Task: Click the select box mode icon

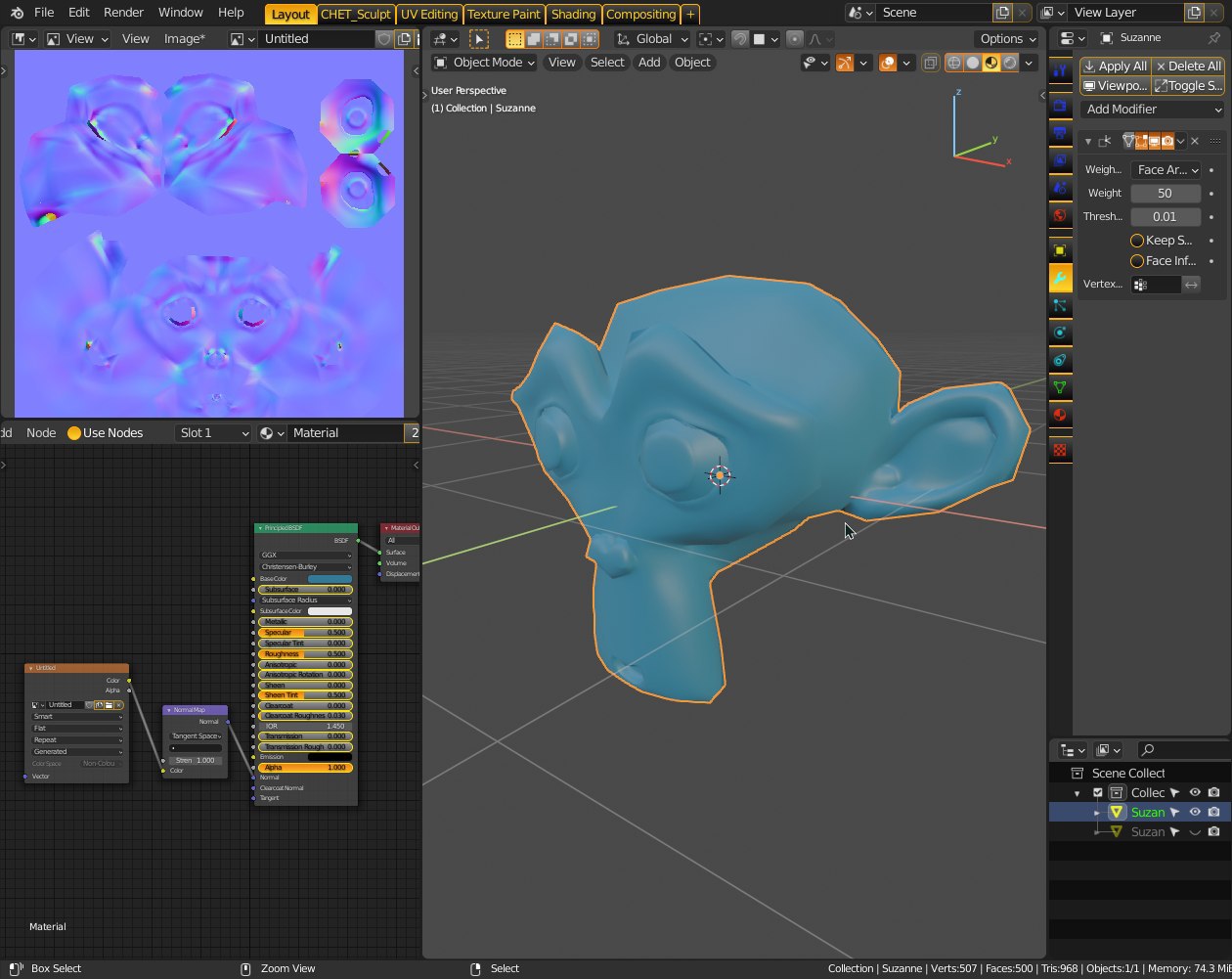Action: [x=515, y=39]
